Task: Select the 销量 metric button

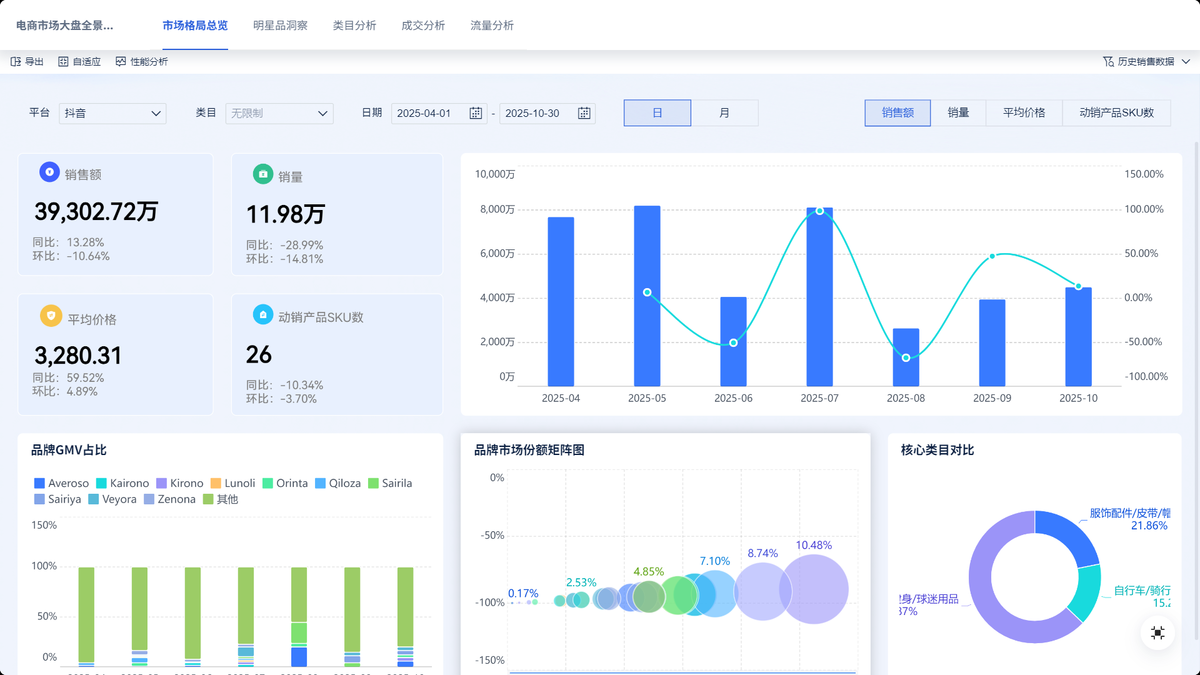Action: tap(958, 113)
